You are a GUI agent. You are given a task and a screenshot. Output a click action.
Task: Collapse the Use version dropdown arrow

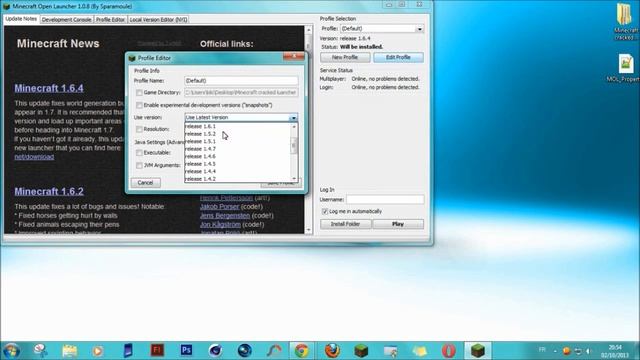pos(293,118)
